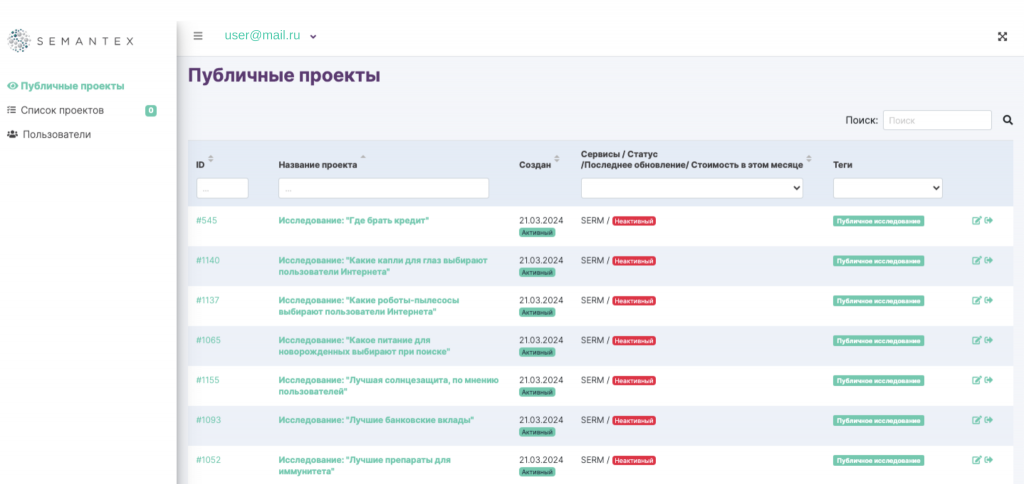This screenshot has height=484, width=1024.
Task: Open project link #1052
Action: coord(208,460)
